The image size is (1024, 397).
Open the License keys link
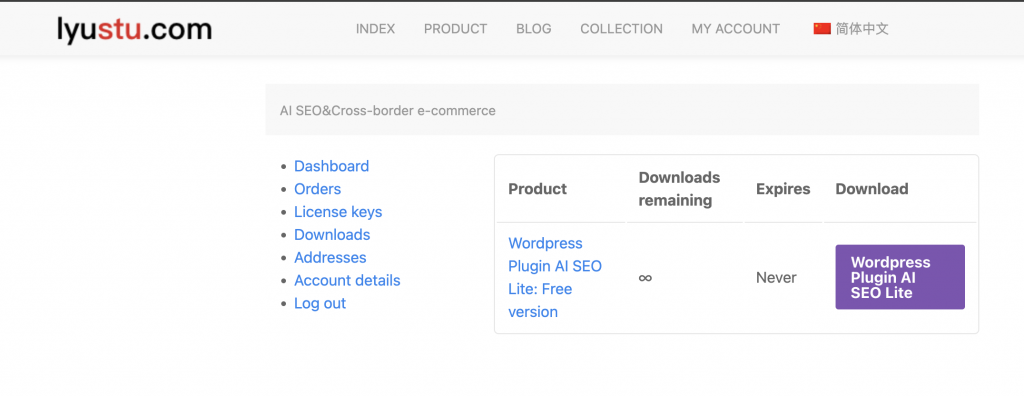pos(338,212)
